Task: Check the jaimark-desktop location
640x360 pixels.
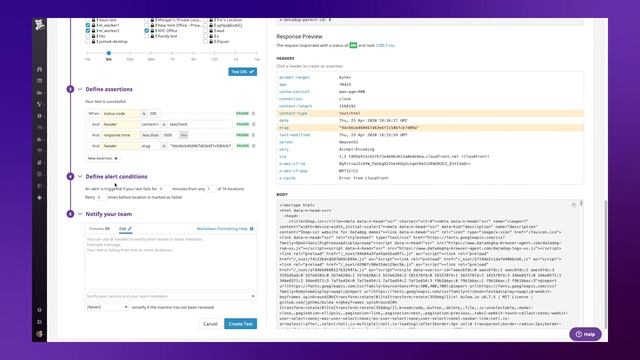Action: click(87, 41)
